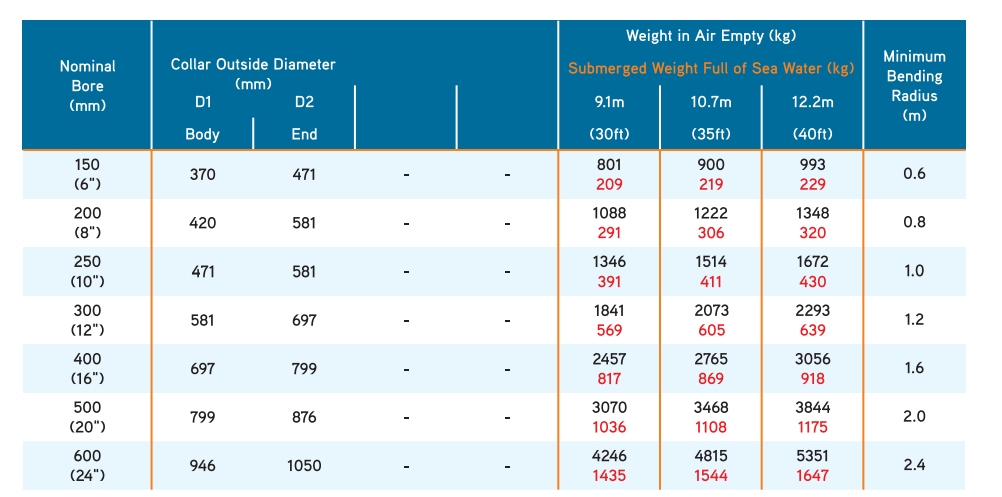Click the Minimum Bending Radius header
Screen dimensions: 1002x497
(x=914, y=85)
